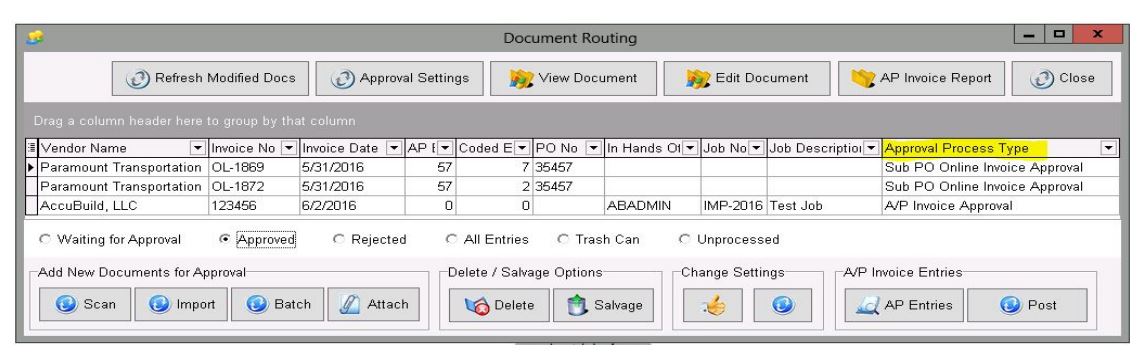This screenshot has width=1148, height=362.
Task: Open the AP E column filter dropdown
Action: tap(444, 149)
